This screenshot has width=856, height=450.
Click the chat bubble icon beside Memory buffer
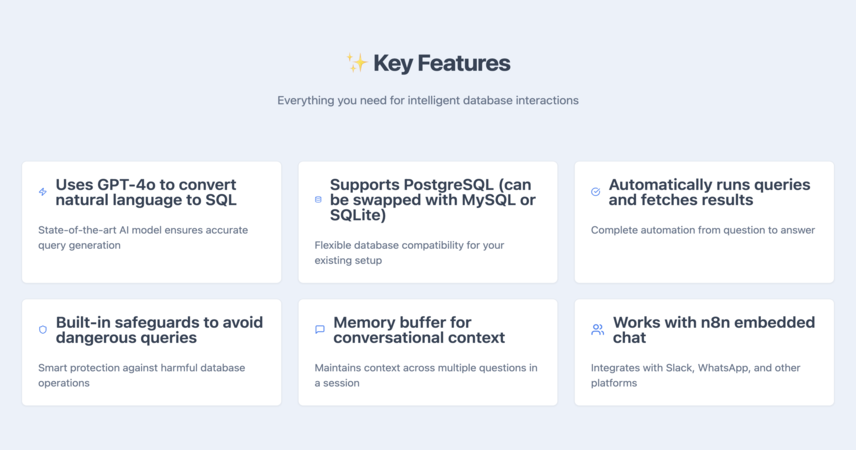click(x=320, y=329)
